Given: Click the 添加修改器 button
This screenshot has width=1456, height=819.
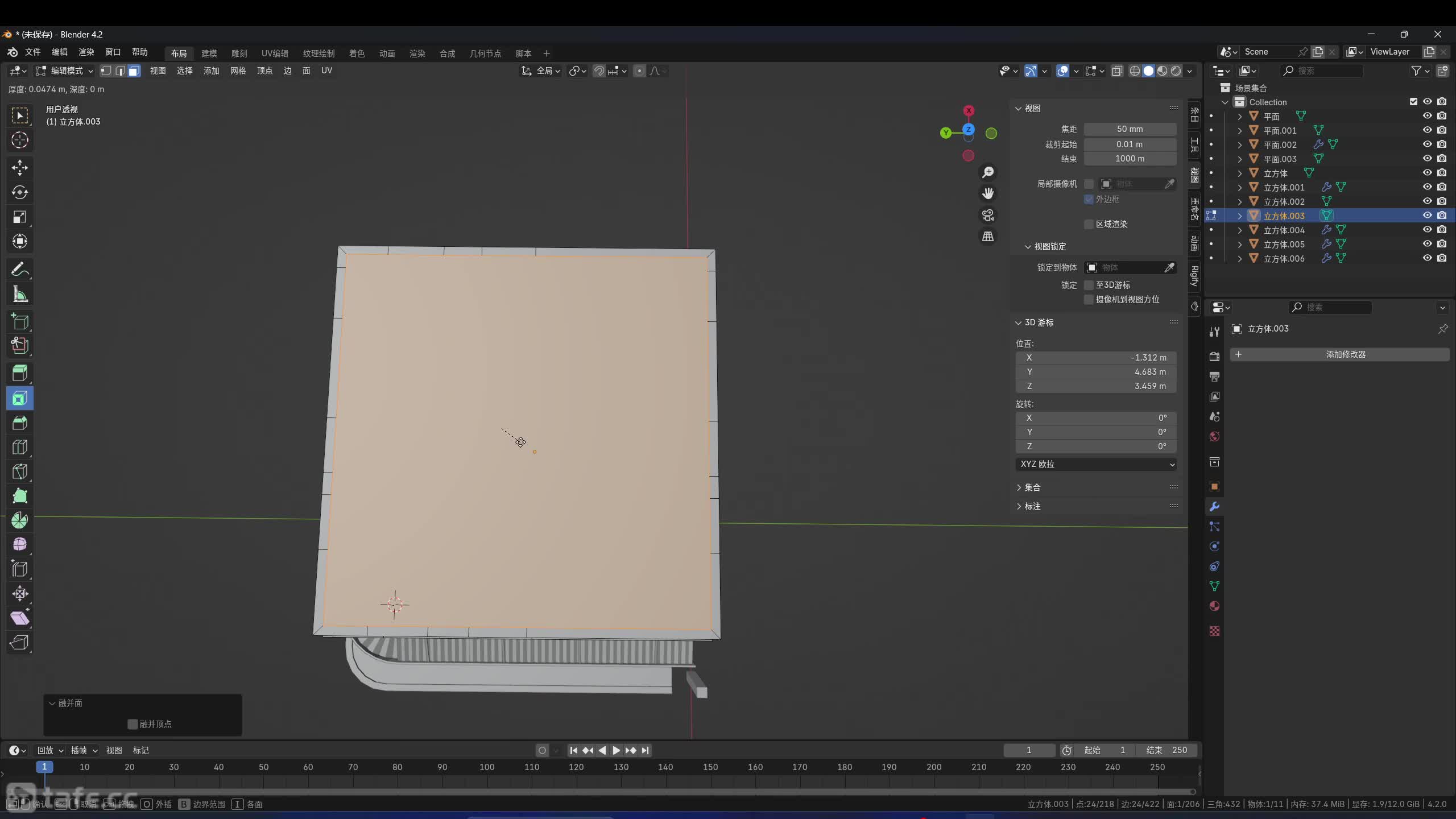Looking at the screenshot, I should pos(1339,354).
